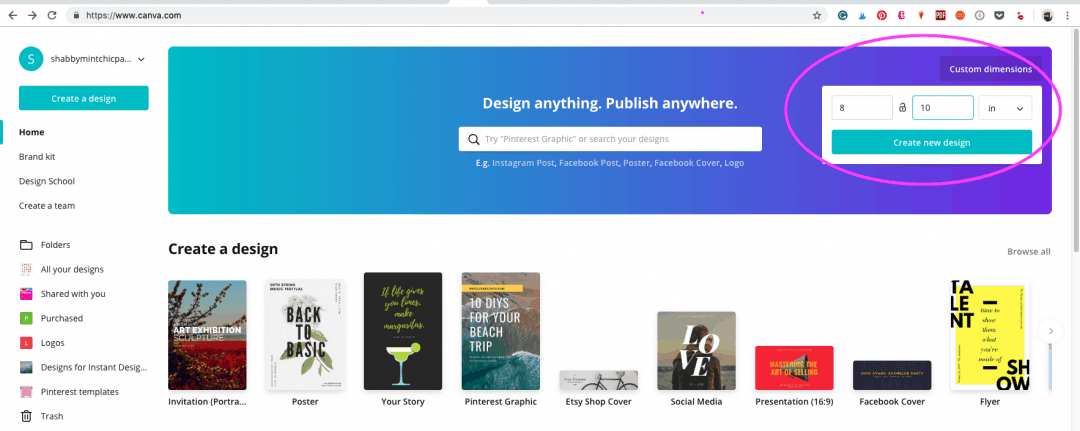The width and height of the screenshot is (1080, 431).
Task: Open Design School in sidebar
Action: pos(47,181)
